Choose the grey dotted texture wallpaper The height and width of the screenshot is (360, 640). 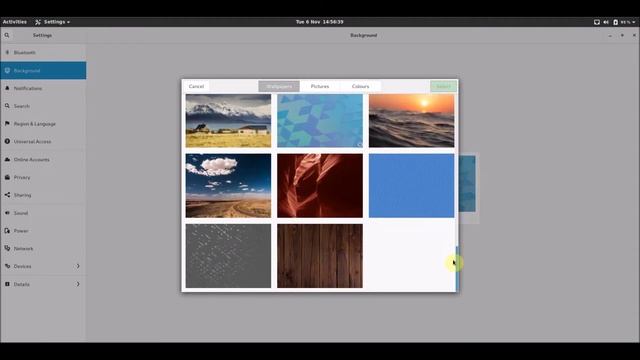tap(228, 256)
